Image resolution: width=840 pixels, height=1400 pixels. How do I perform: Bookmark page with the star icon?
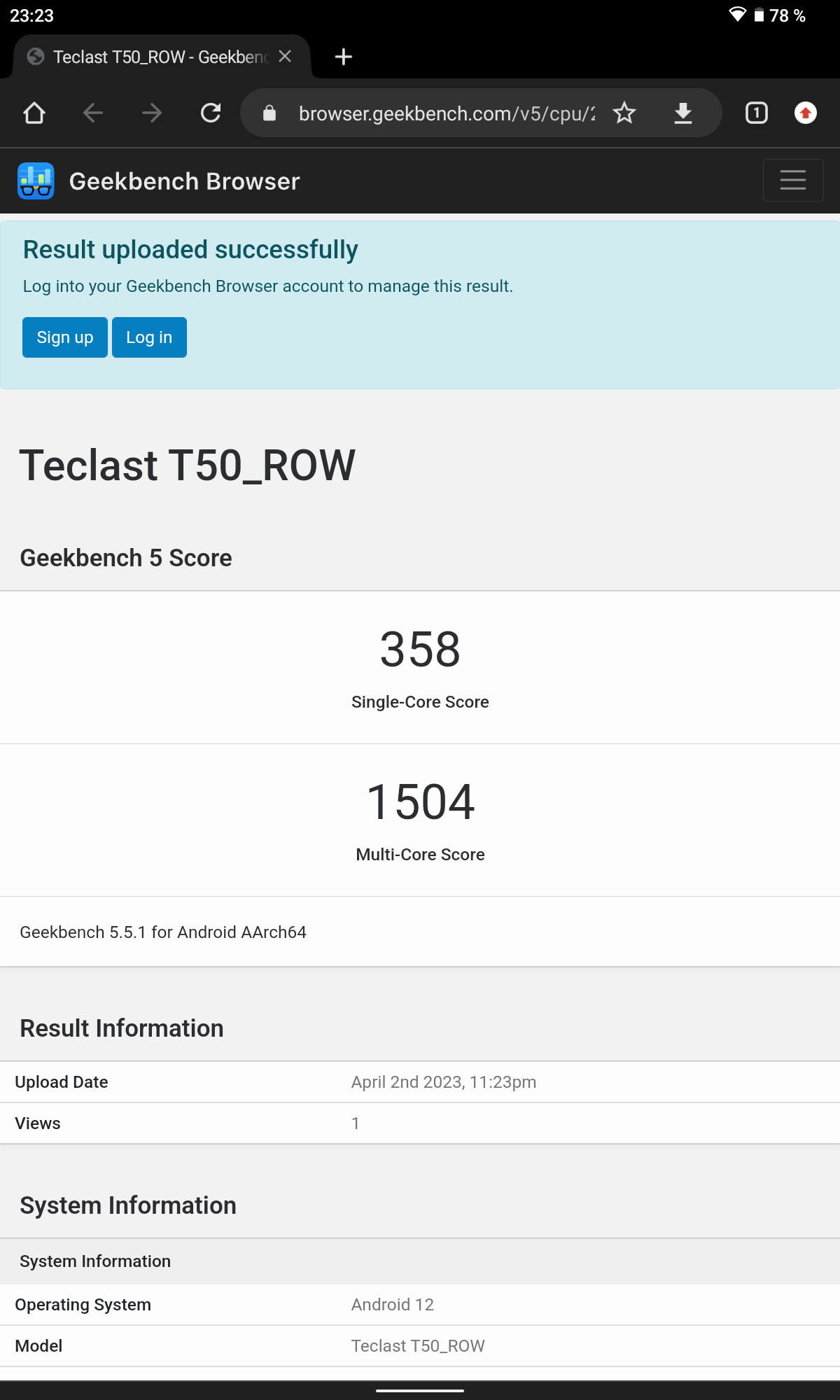click(x=624, y=113)
